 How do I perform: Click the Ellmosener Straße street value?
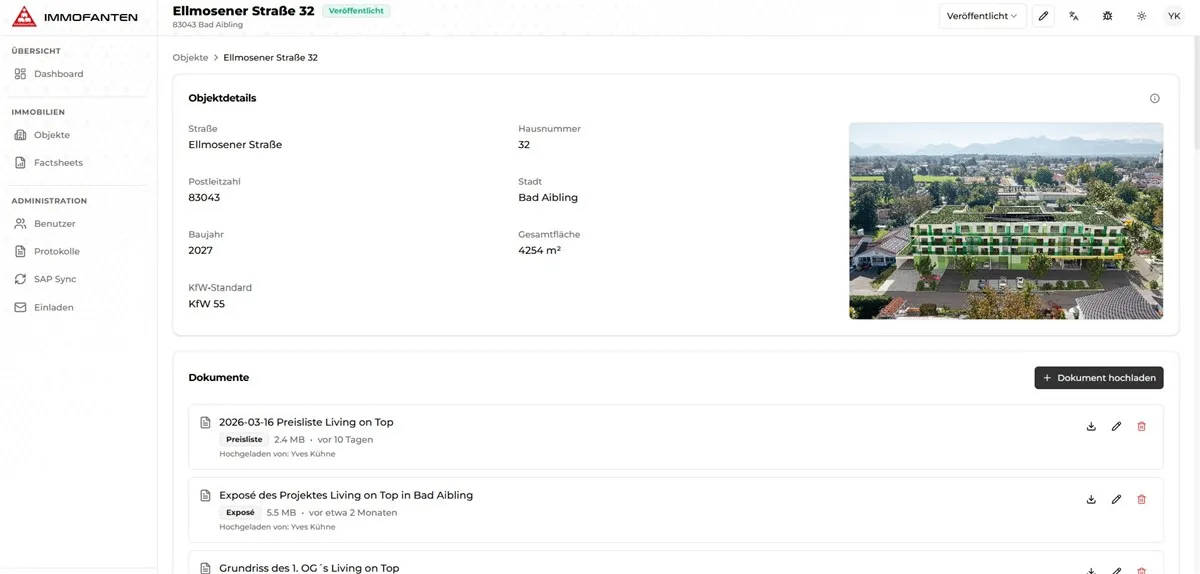click(235, 145)
